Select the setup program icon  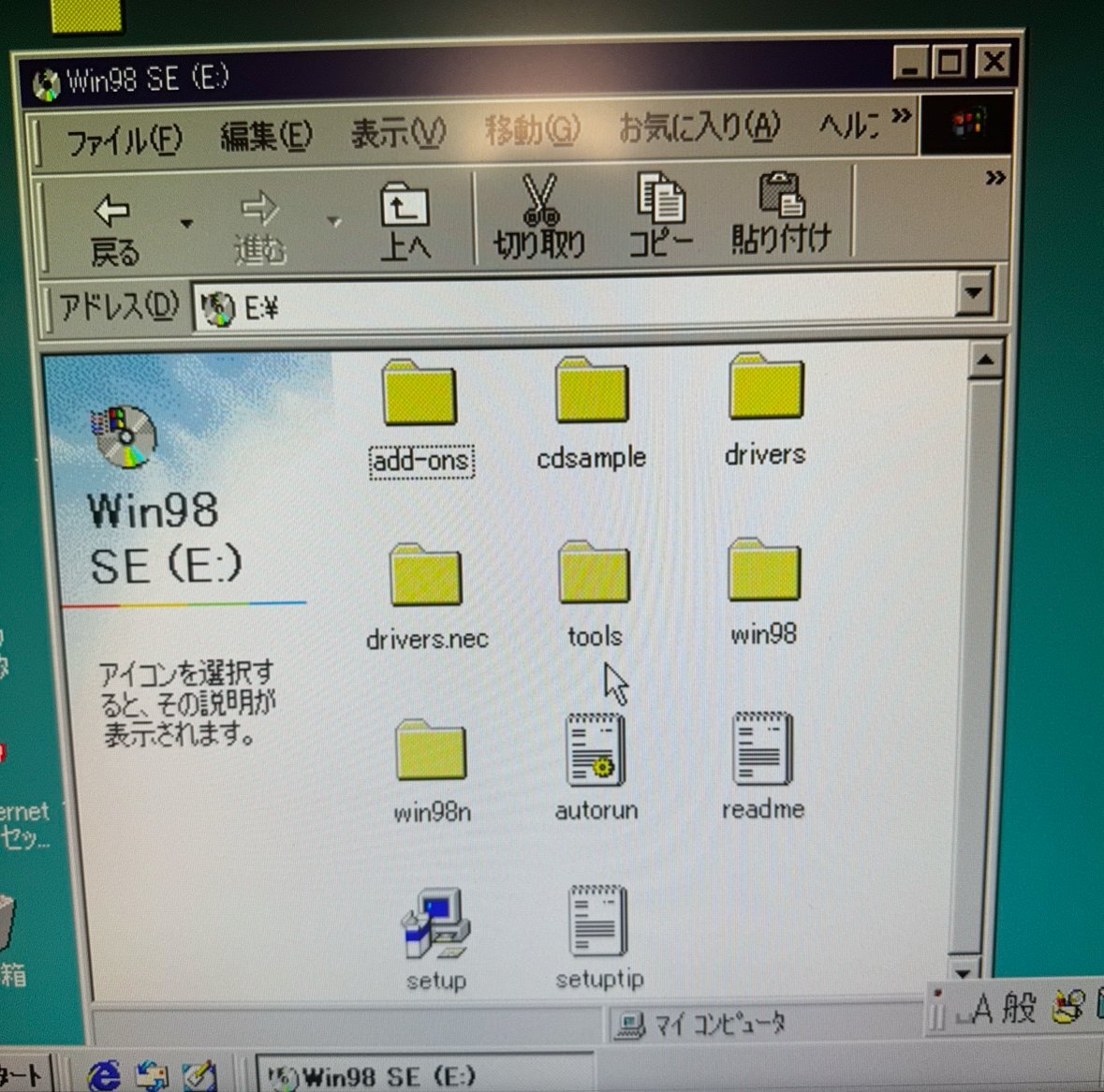435,923
